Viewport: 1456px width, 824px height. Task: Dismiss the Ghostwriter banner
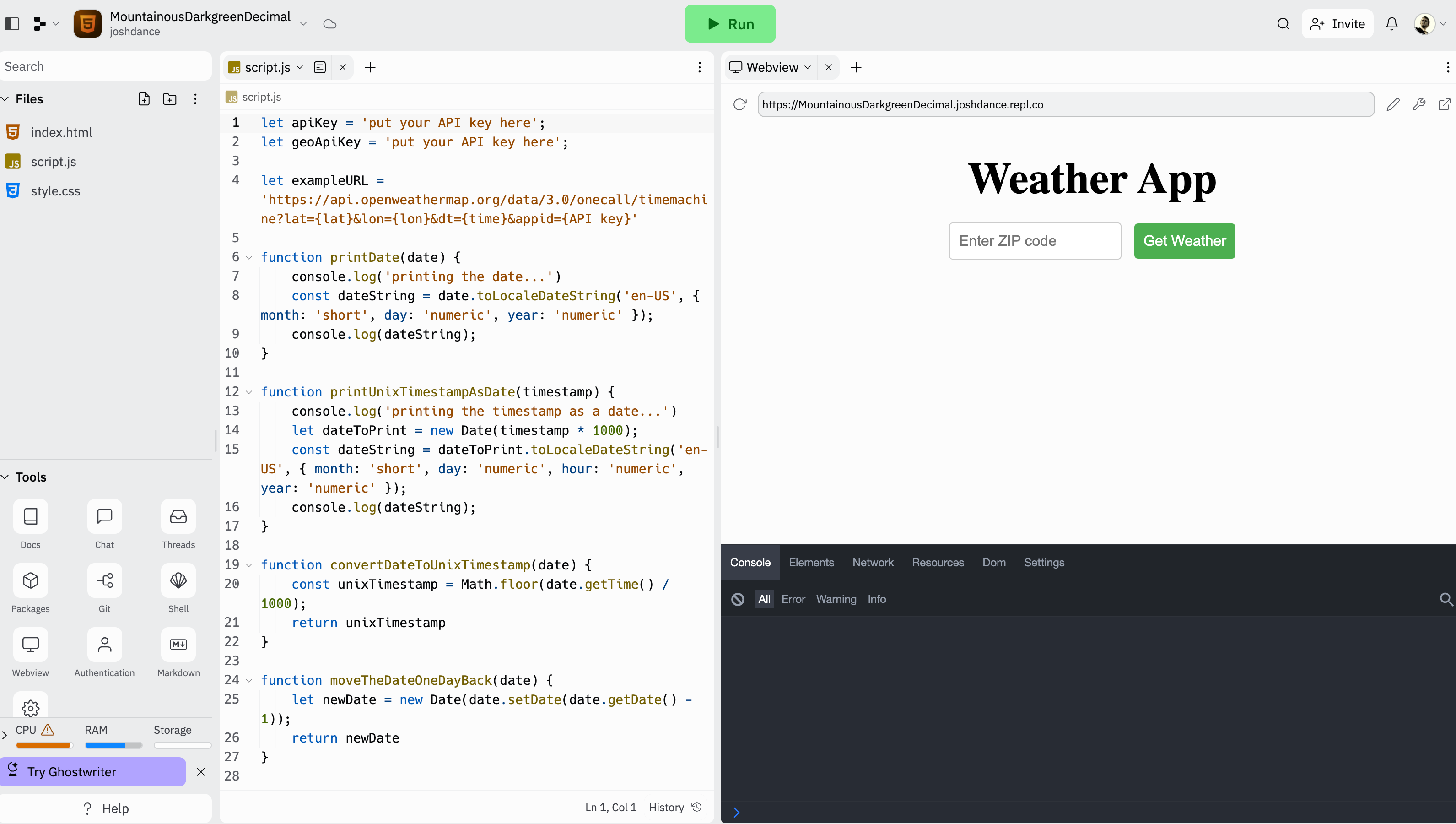(201, 771)
